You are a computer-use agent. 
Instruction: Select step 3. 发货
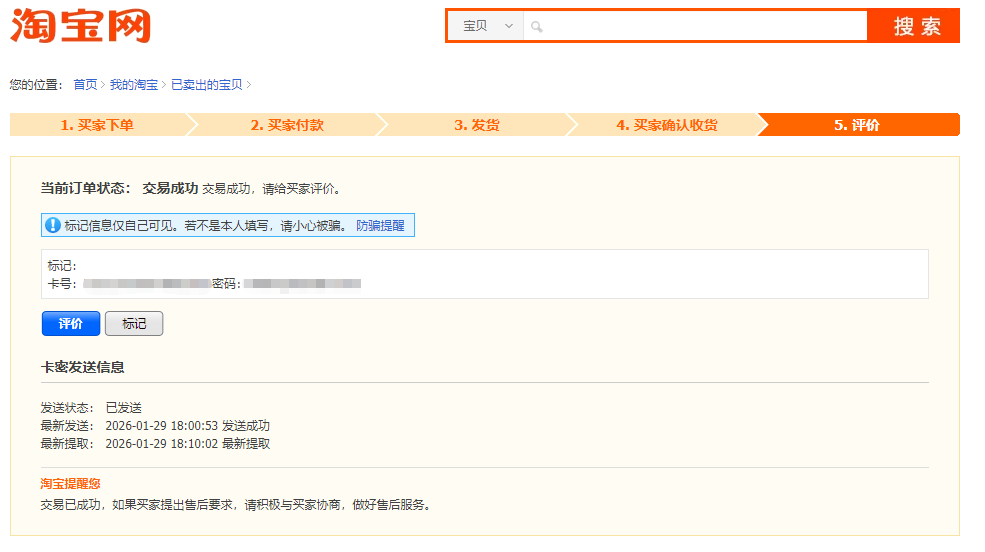tap(476, 125)
